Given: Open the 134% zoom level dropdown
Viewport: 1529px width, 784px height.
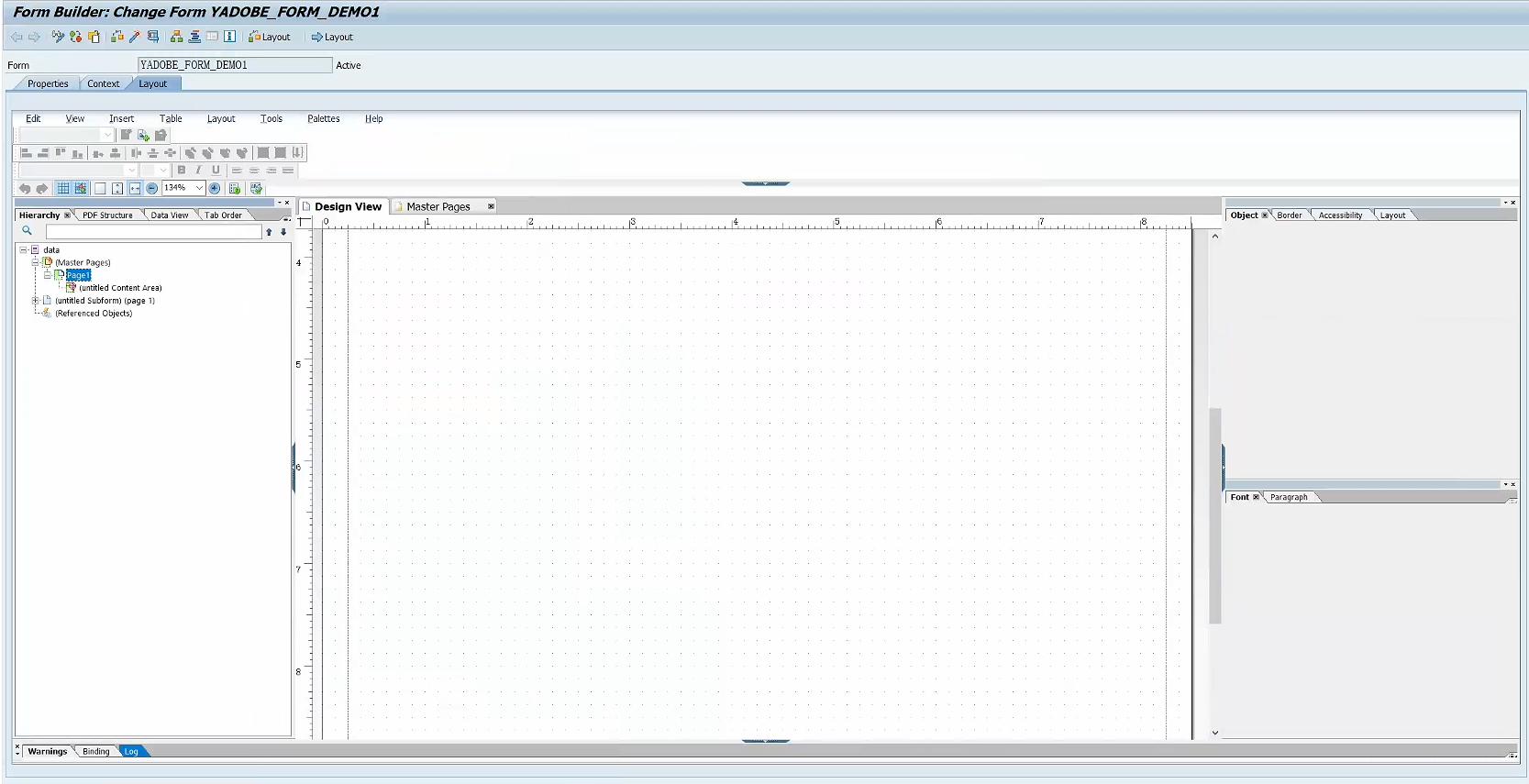Looking at the screenshot, I should coord(199,188).
